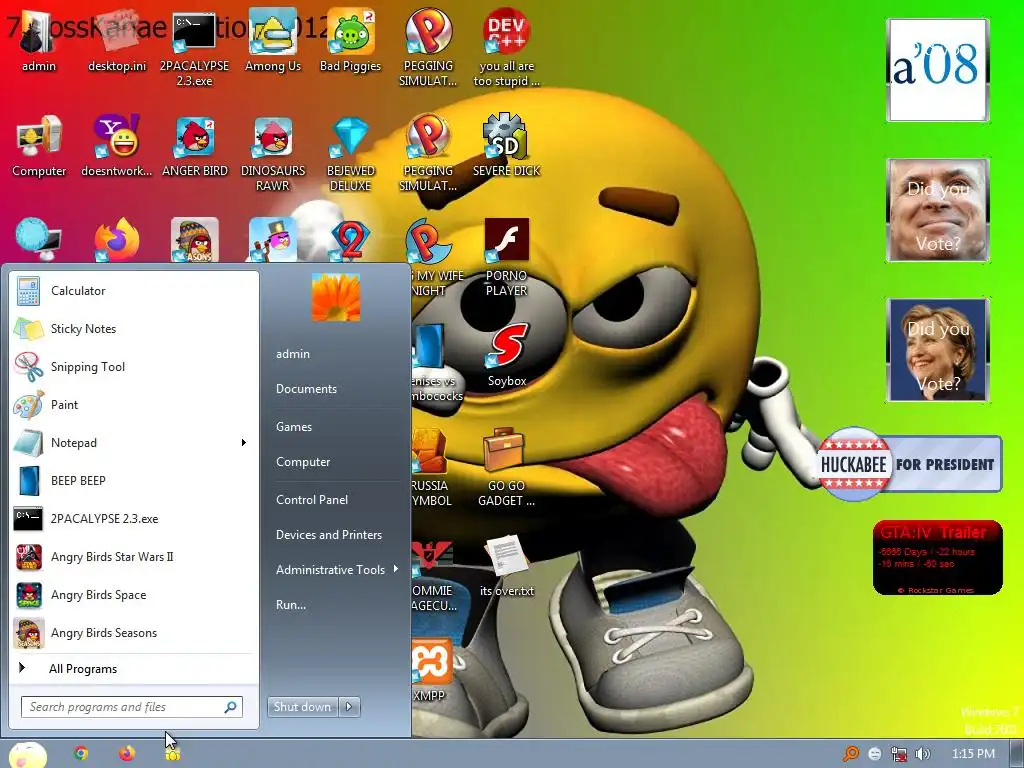This screenshot has height=768, width=1024.
Task: Open Angry Birds Star Wars II in Start menu
Action: pos(133,557)
